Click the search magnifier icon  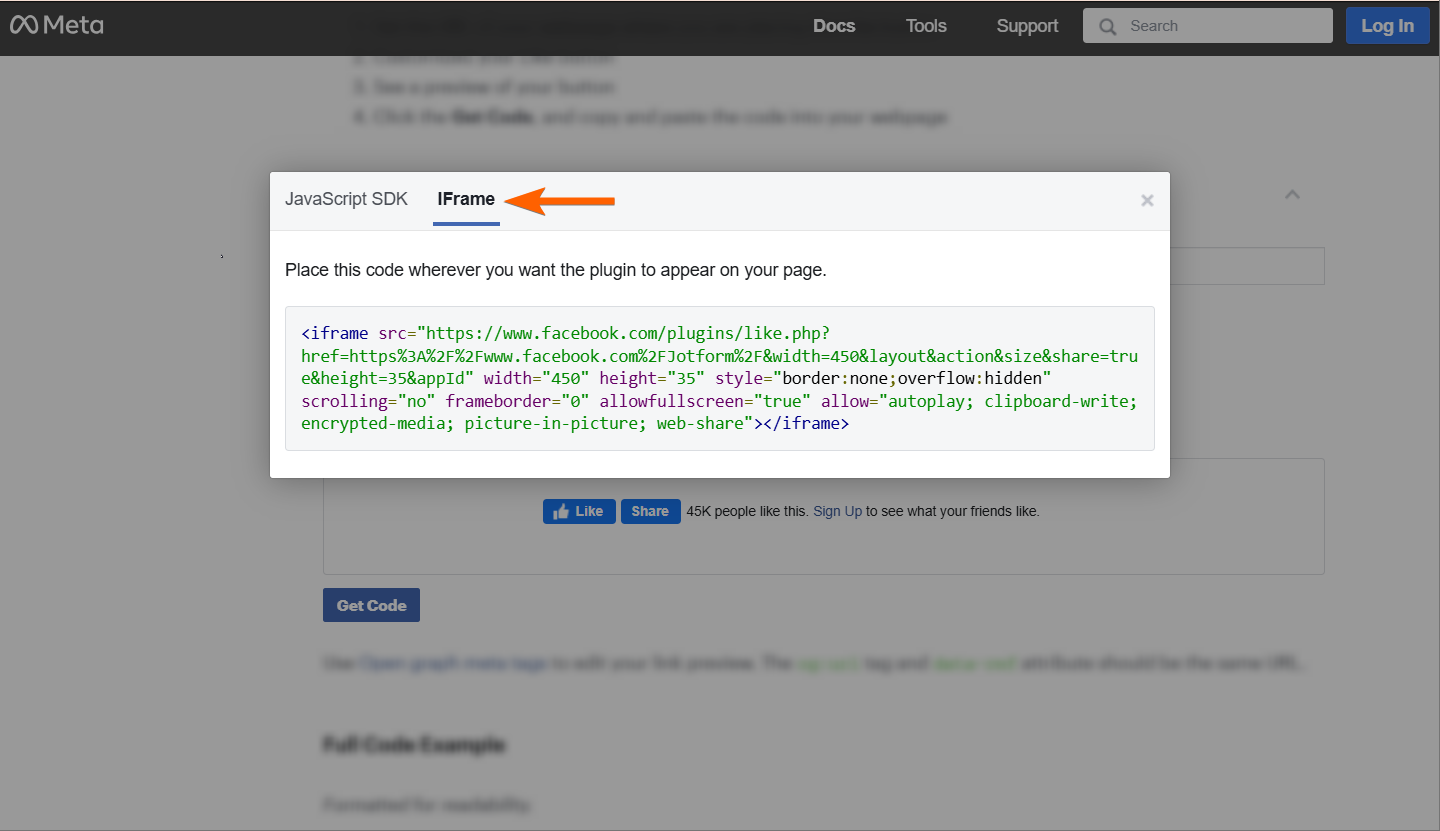(x=1107, y=25)
